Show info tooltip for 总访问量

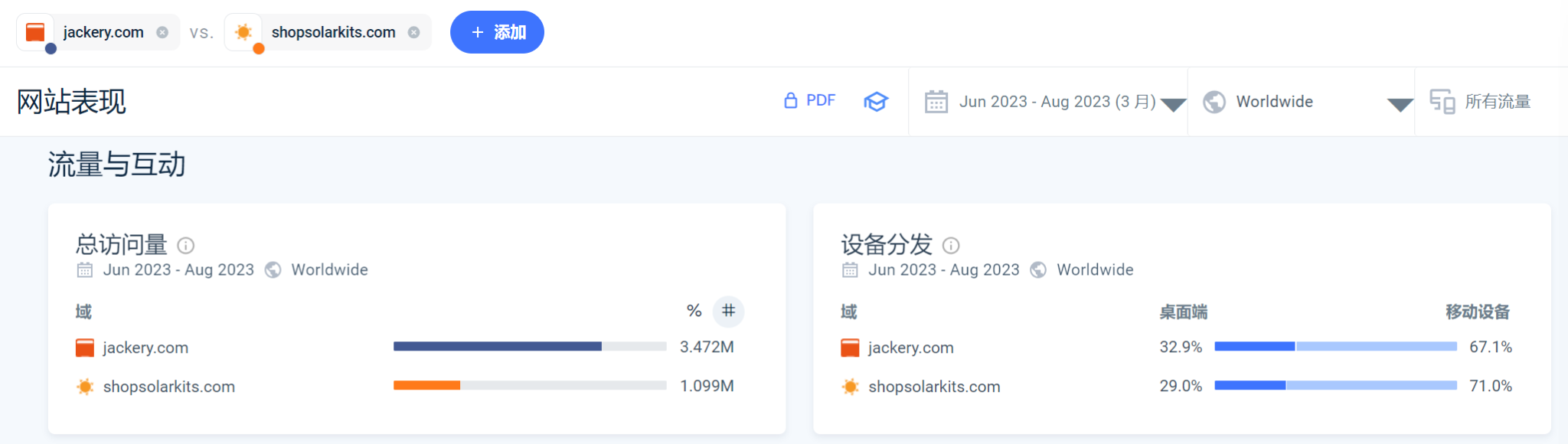(x=186, y=245)
